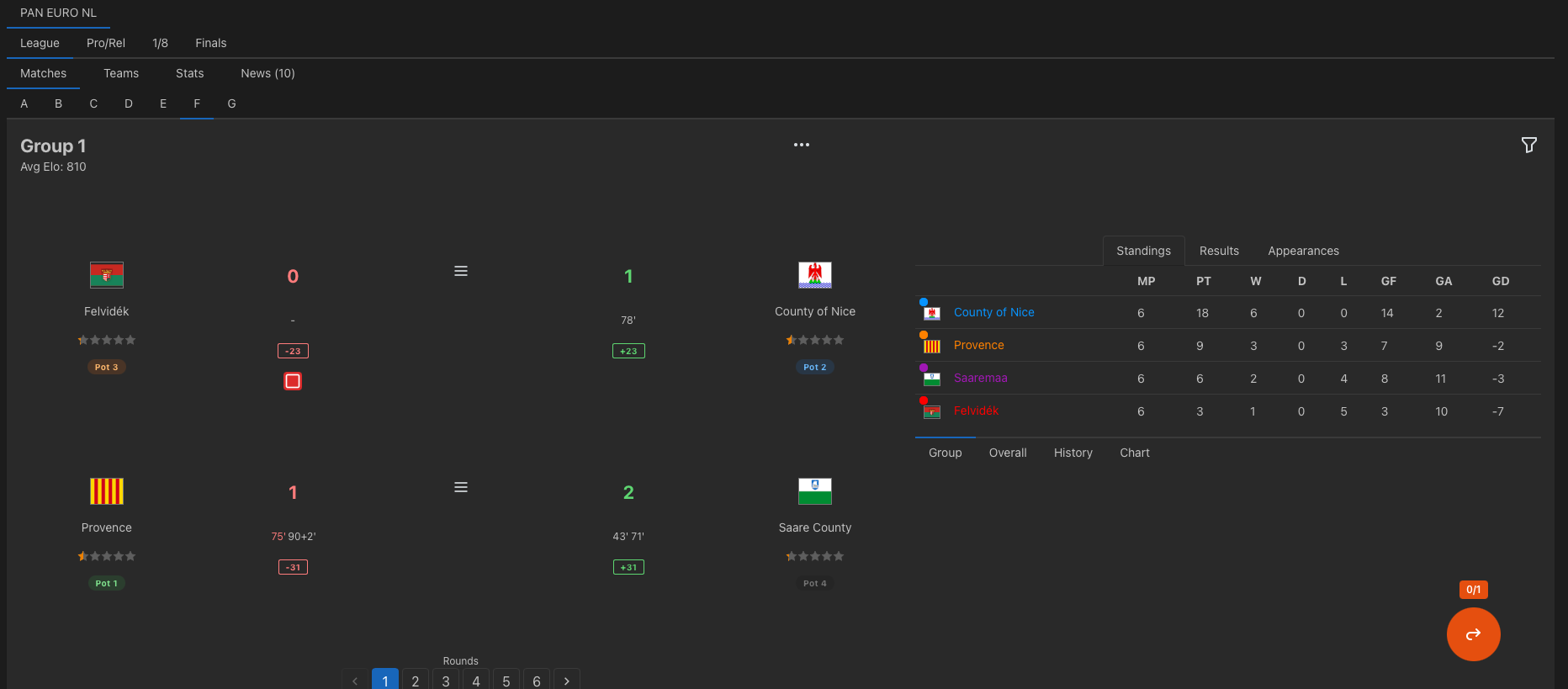Click the Pot 4 badge under Saare County
The height and width of the screenshot is (689, 1568).
tap(815, 583)
